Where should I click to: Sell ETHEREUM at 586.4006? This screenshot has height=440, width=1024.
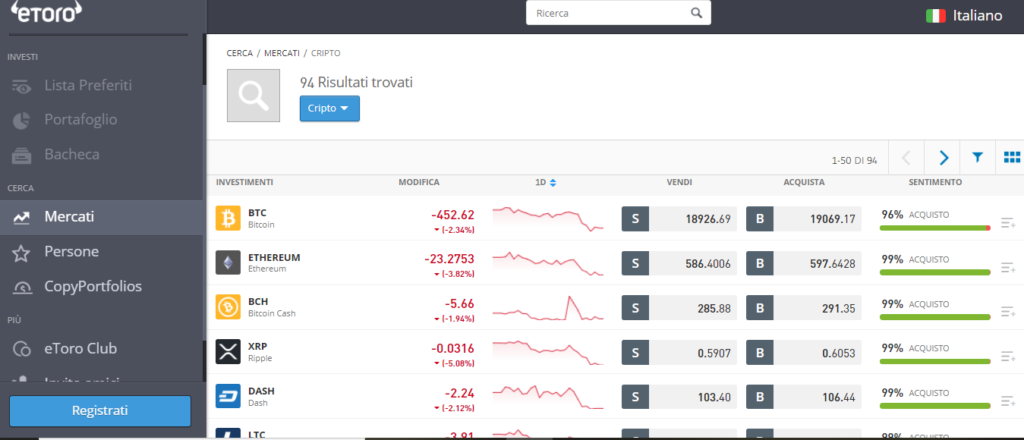click(679, 264)
